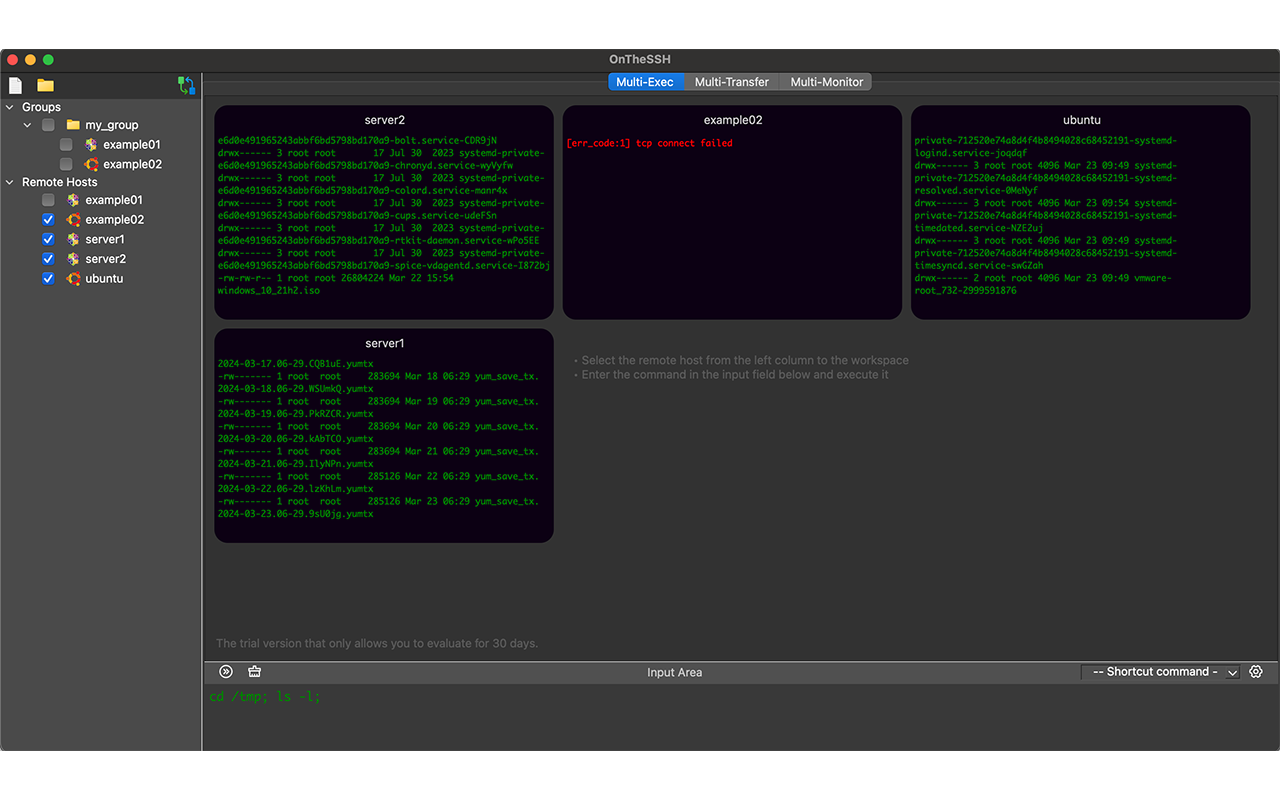Check the my_group checkbox

pyautogui.click(x=47, y=124)
